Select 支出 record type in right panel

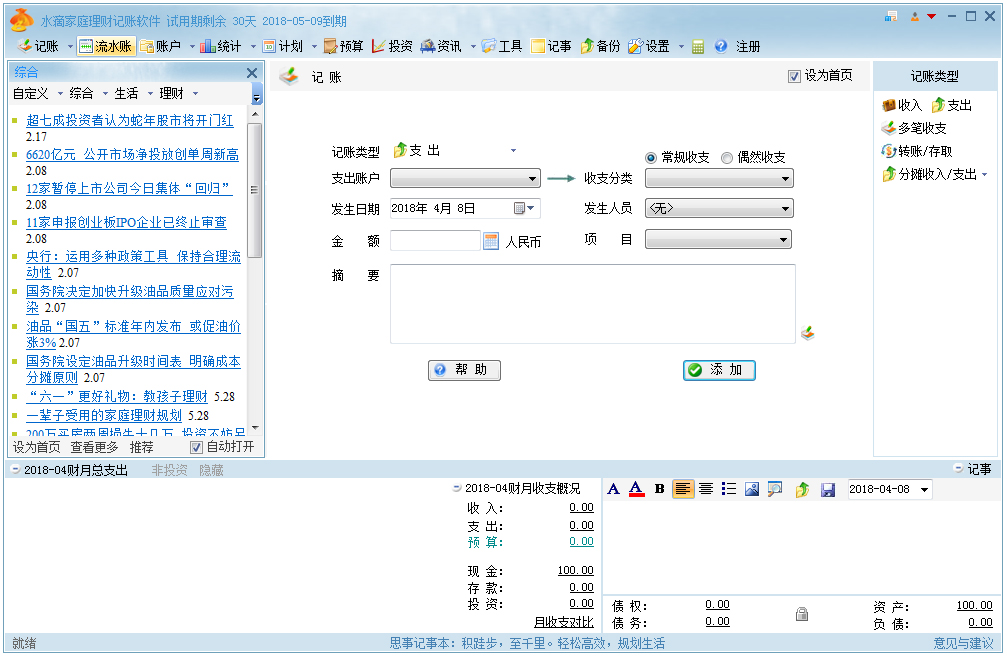[x=952, y=105]
